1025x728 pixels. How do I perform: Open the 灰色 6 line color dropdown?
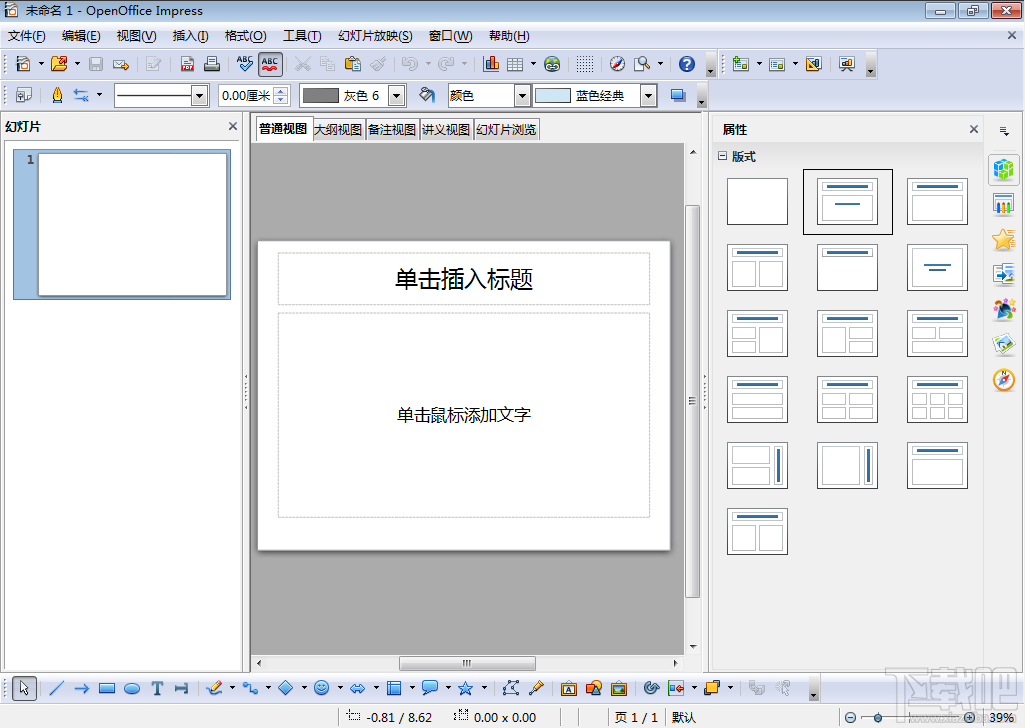point(397,96)
